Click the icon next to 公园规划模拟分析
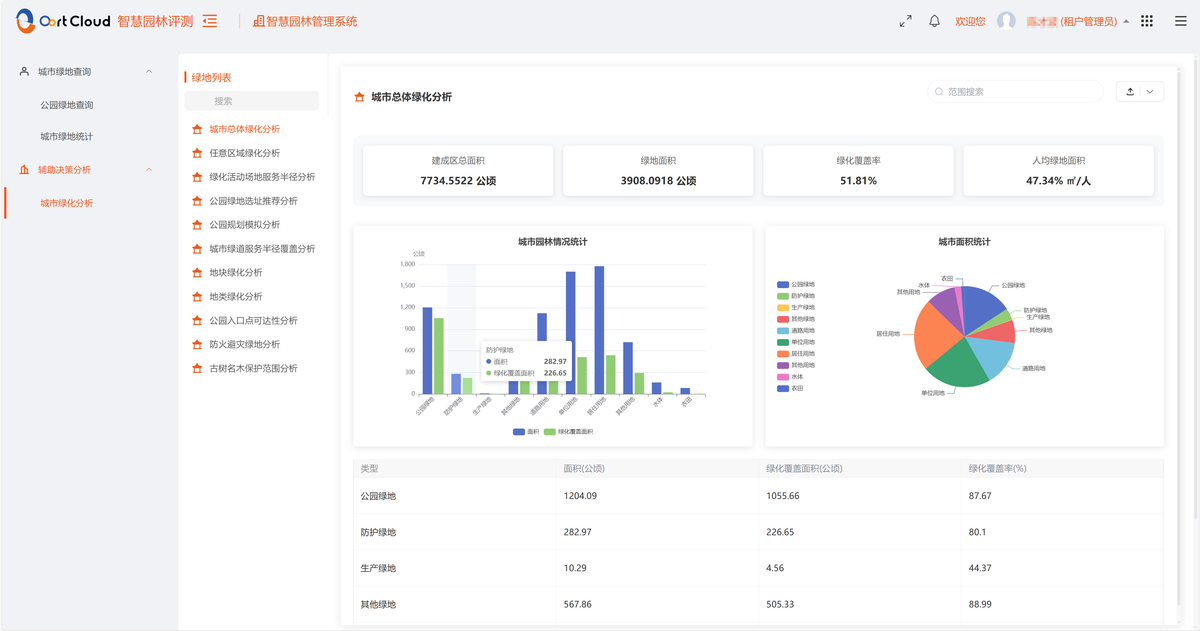Viewport: 1200px width, 631px height. click(x=197, y=225)
